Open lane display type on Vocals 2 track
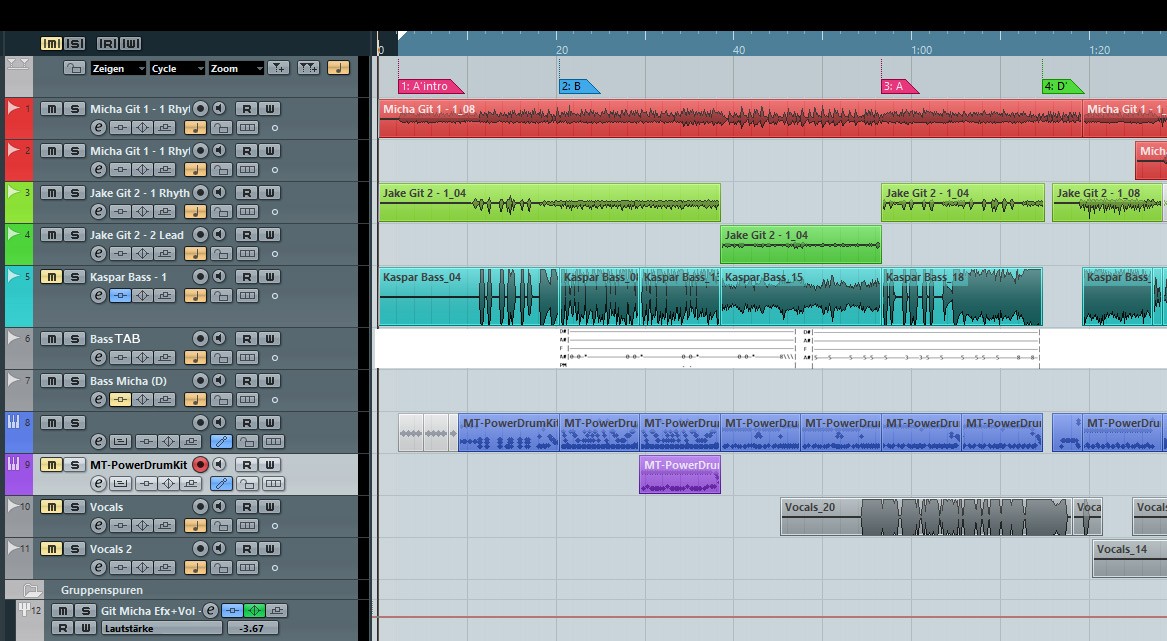 (246, 568)
